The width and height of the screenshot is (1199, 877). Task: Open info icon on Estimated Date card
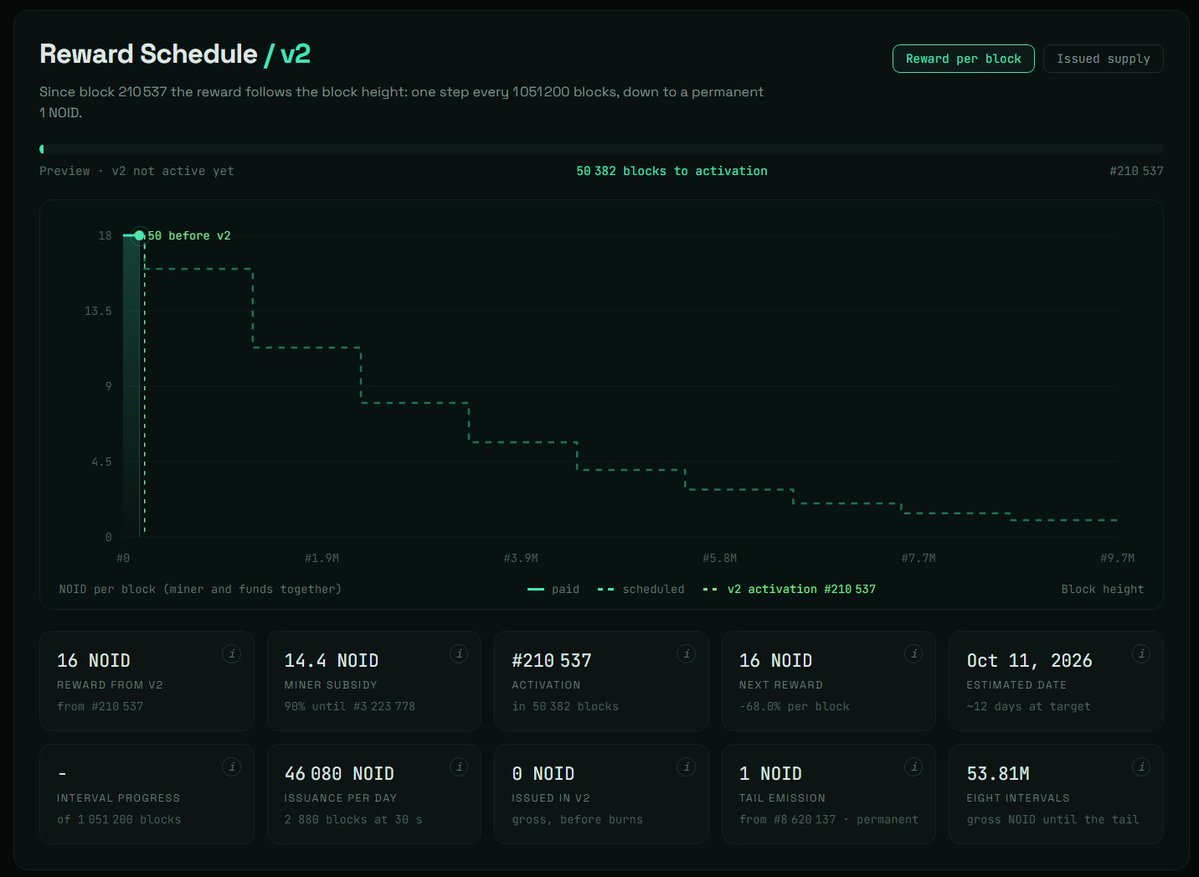(1141, 654)
